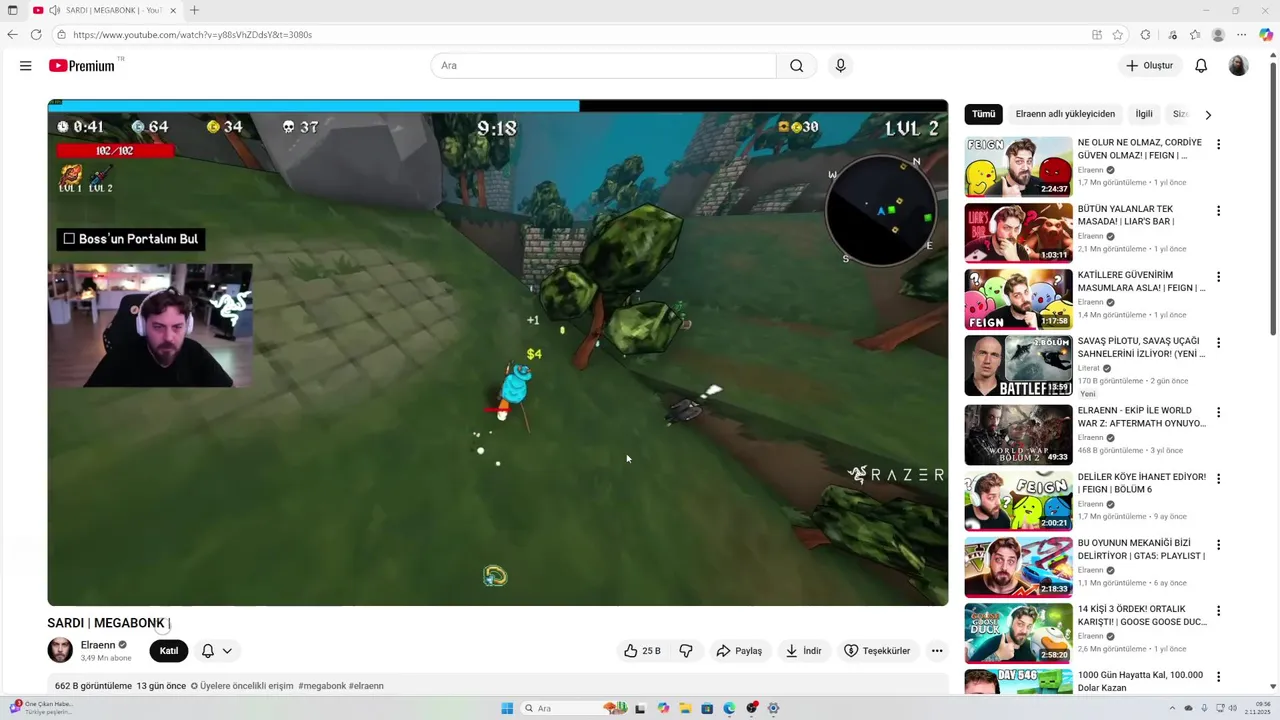
Task: Open a new browser tab
Action: pyautogui.click(x=194, y=10)
